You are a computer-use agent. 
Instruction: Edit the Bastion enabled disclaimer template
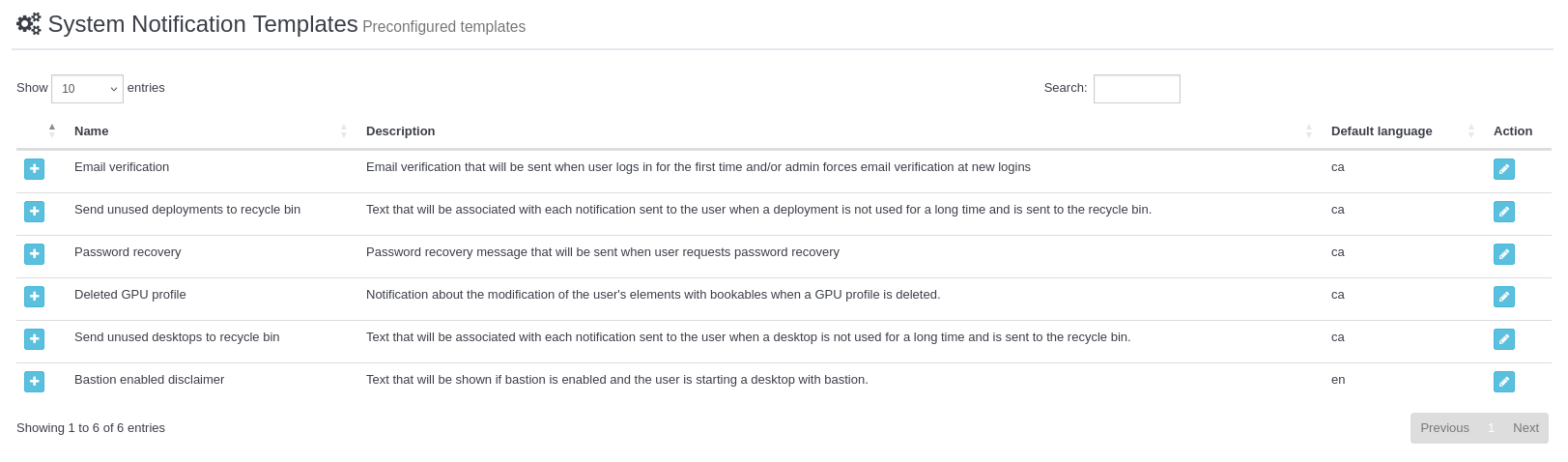pos(1503,382)
